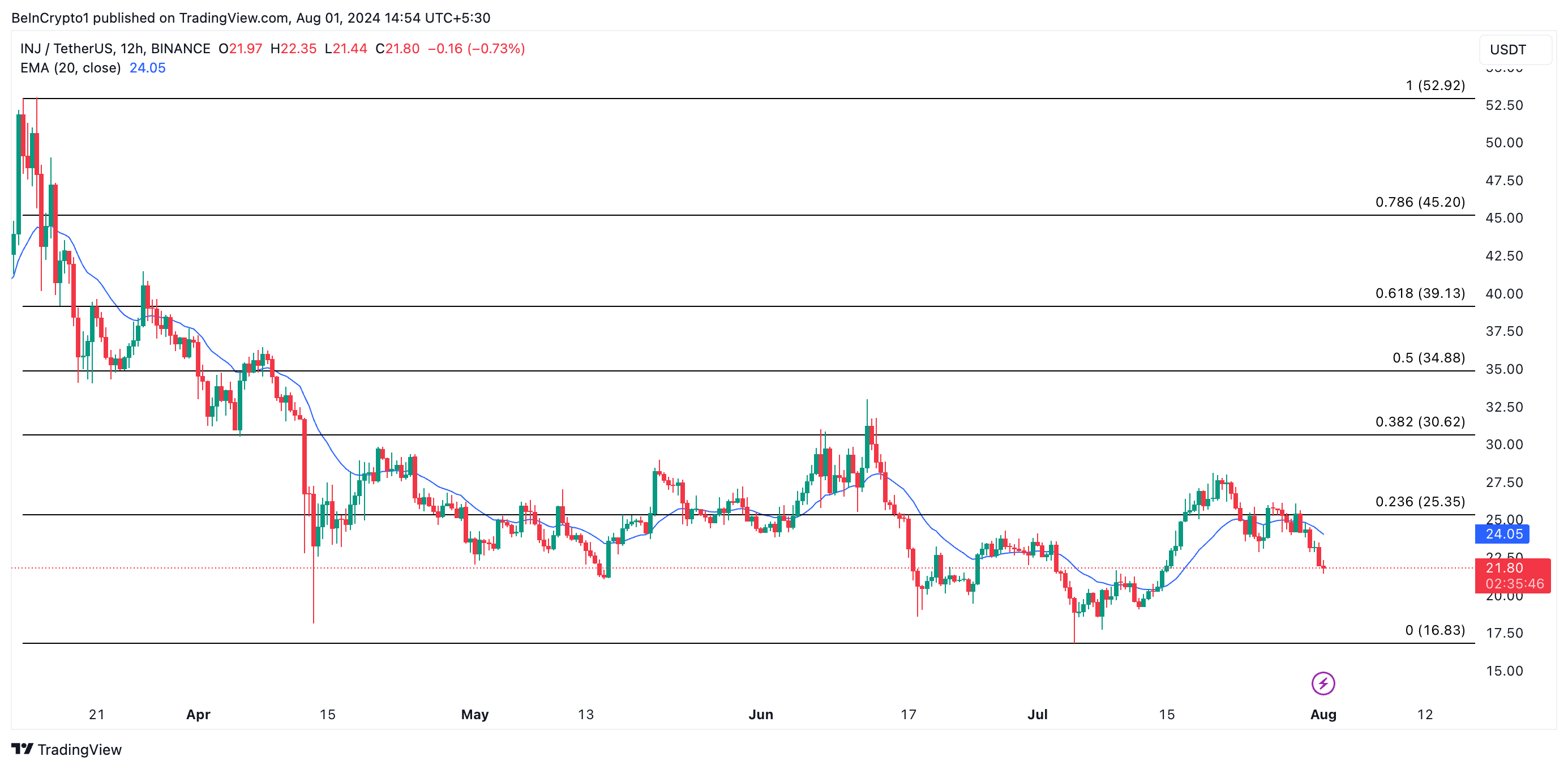Click the Apr label on time axis
This screenshot has width=1568, height=769.
point(198,714)
